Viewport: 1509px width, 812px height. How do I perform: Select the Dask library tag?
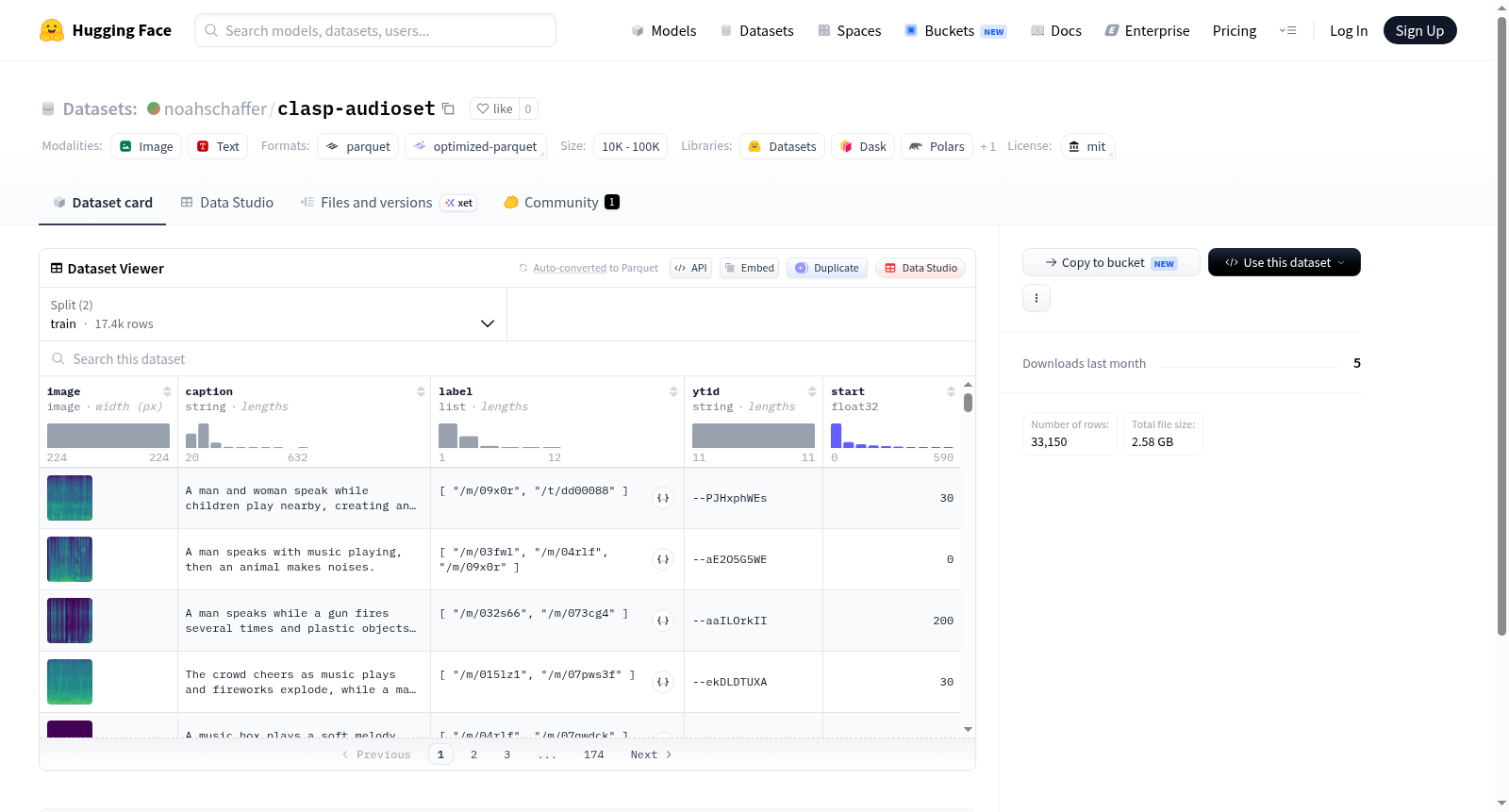click(x=863, y=146)
